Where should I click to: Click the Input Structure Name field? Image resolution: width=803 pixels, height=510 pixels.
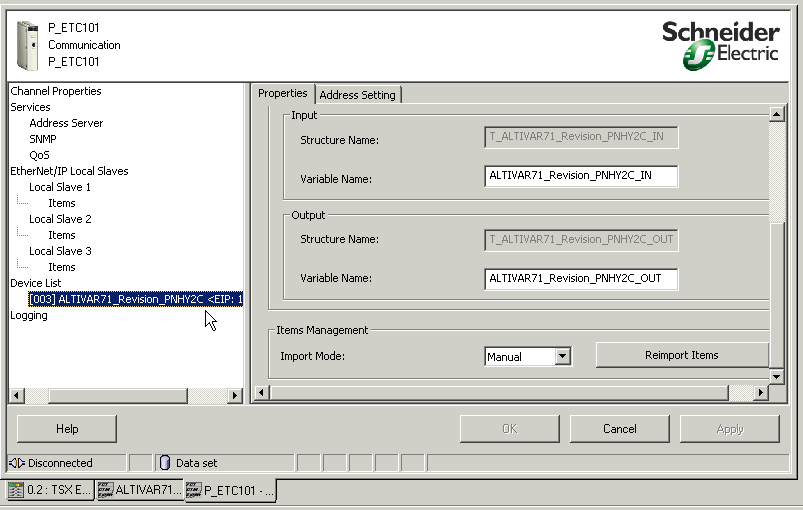point(581,137)
